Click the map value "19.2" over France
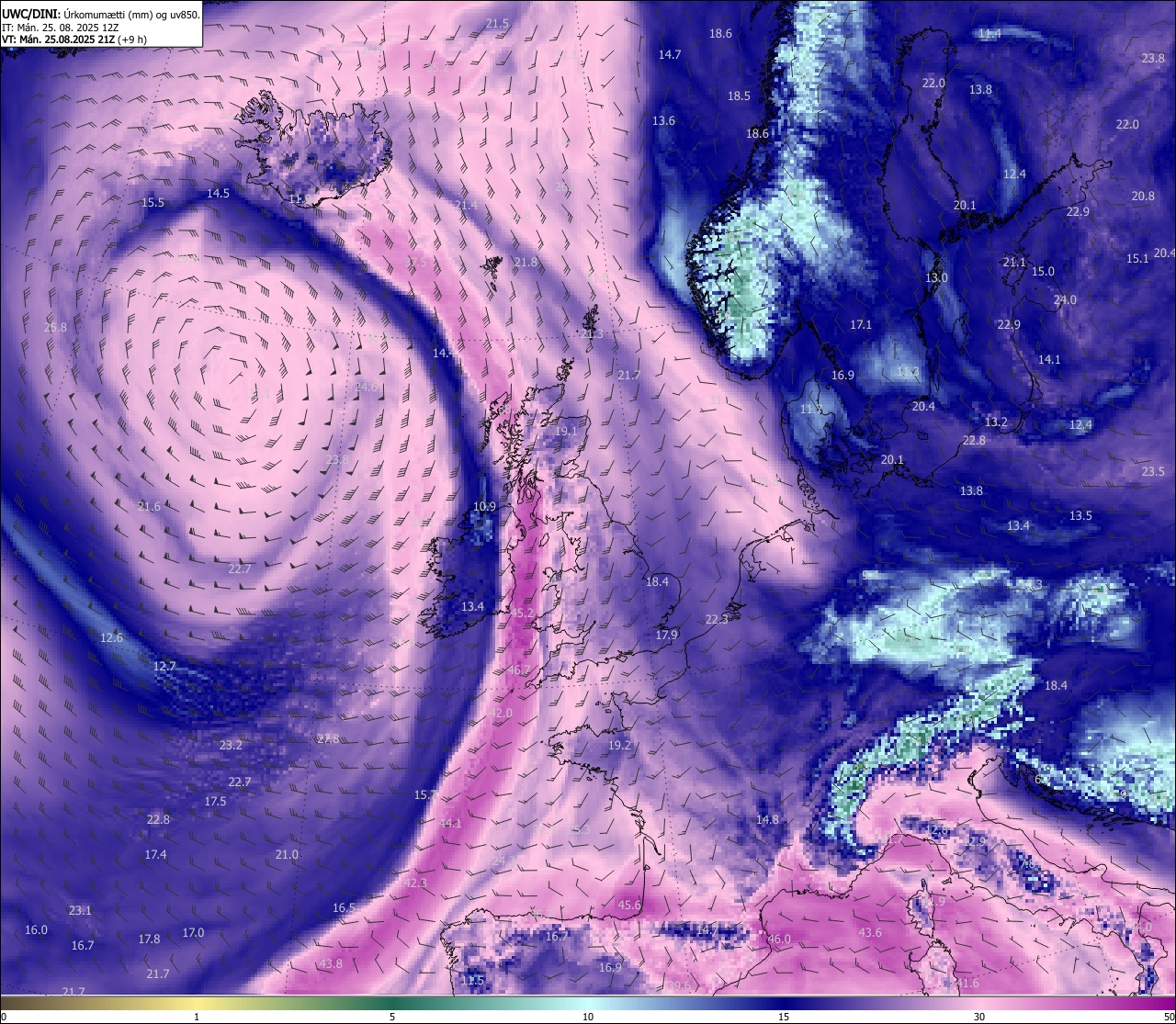The image size is (1176, 1024). 620,745
